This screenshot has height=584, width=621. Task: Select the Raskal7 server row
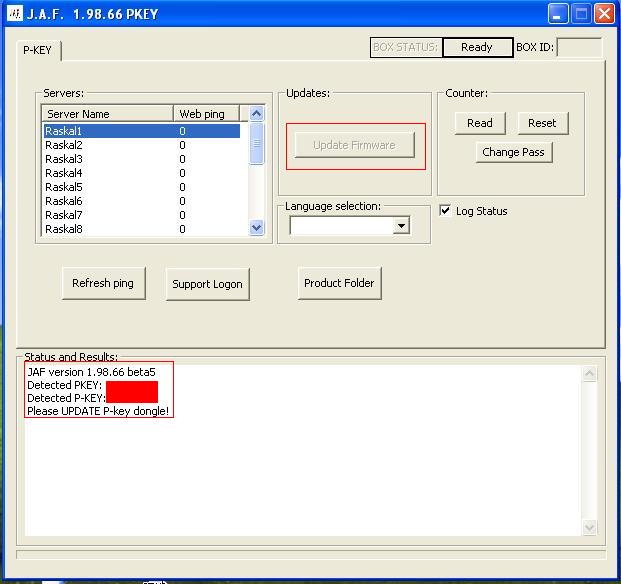pos(142,215)
